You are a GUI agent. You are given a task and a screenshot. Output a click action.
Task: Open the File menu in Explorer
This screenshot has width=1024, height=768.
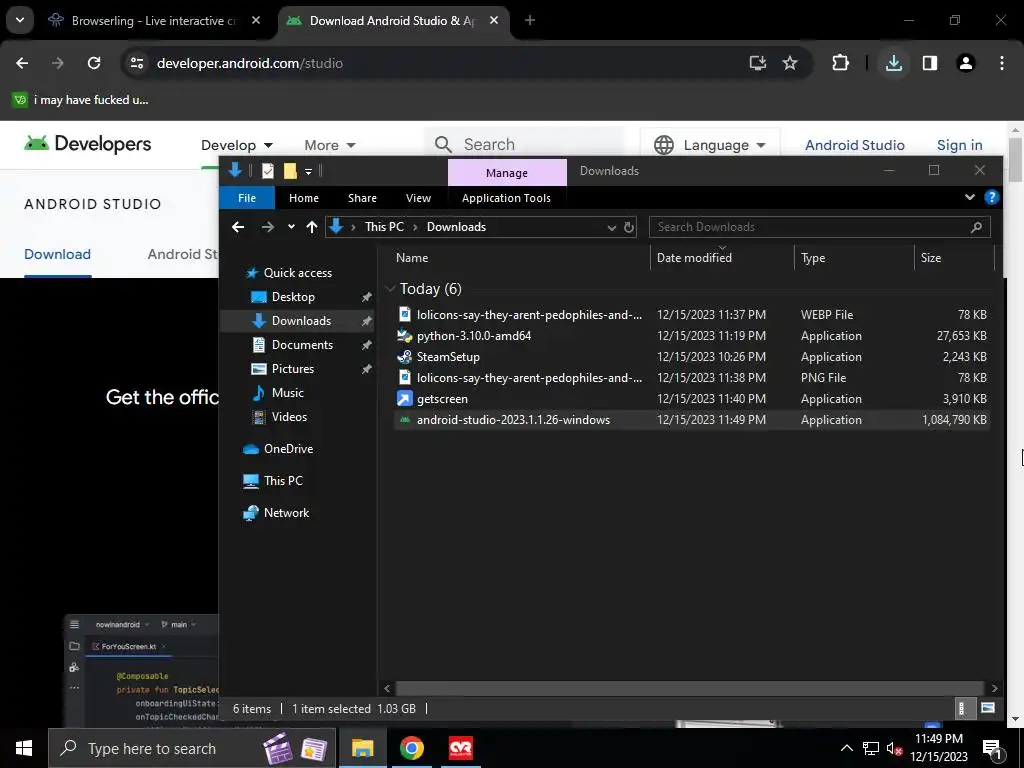247,198
